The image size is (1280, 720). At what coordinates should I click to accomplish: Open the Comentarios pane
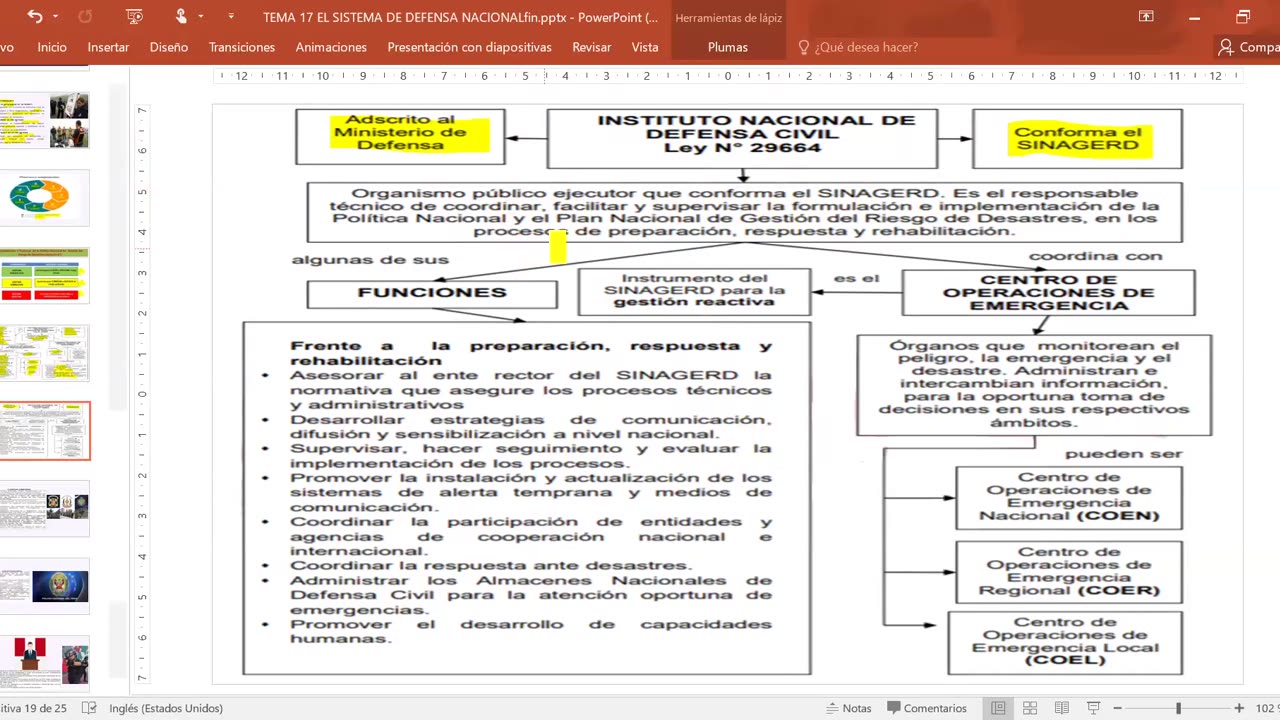(926, 708)
